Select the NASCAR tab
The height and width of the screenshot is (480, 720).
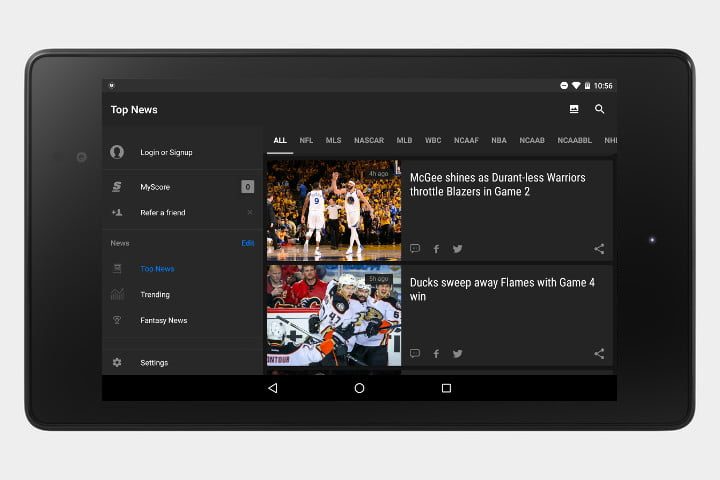point(369,141)
